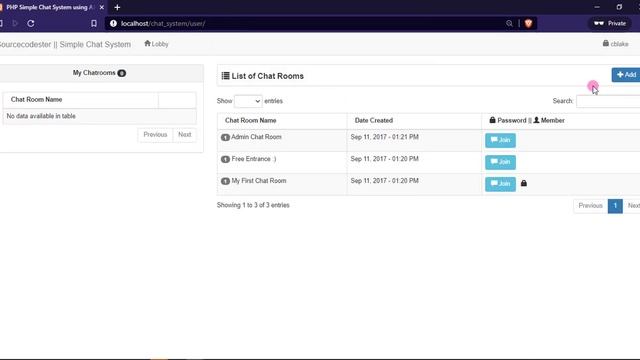Click the Sourcecodester Simple Chat System brand
The height and width of the screenshot is (360, 640).
[x=65, y=44]
